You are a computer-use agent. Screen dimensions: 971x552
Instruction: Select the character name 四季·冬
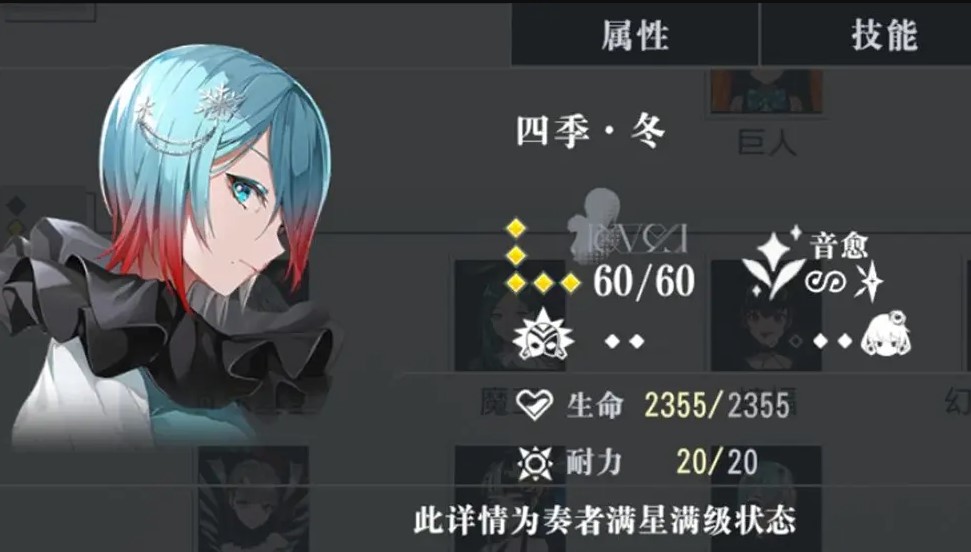(x=590, y=131)
